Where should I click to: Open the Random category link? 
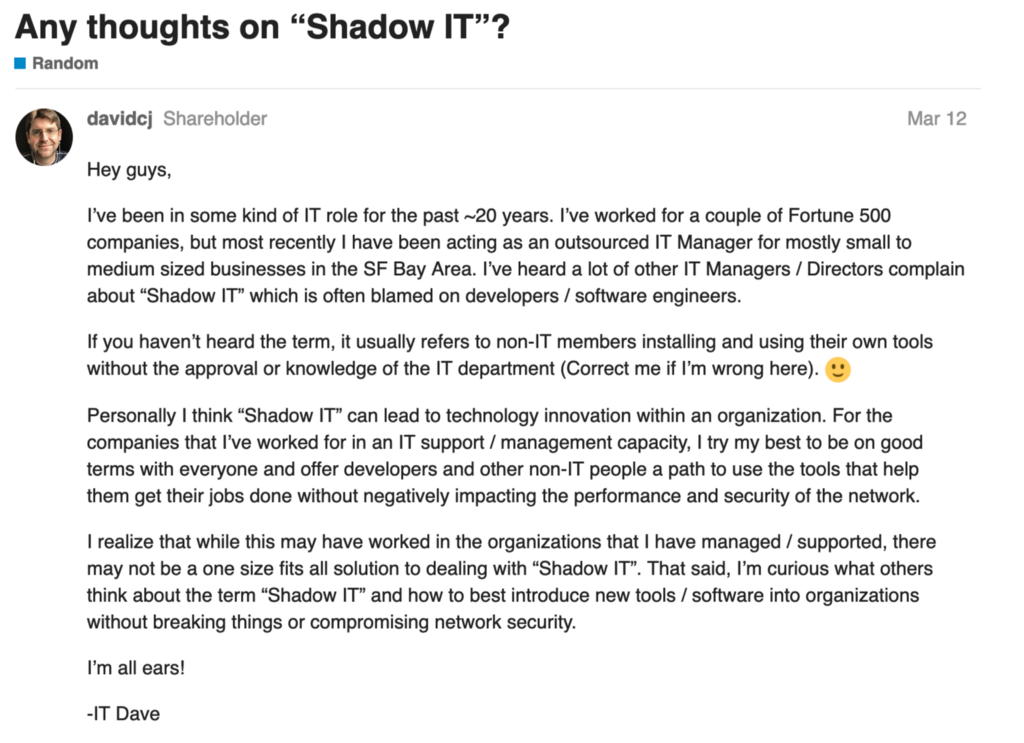[x=65, y=63]
